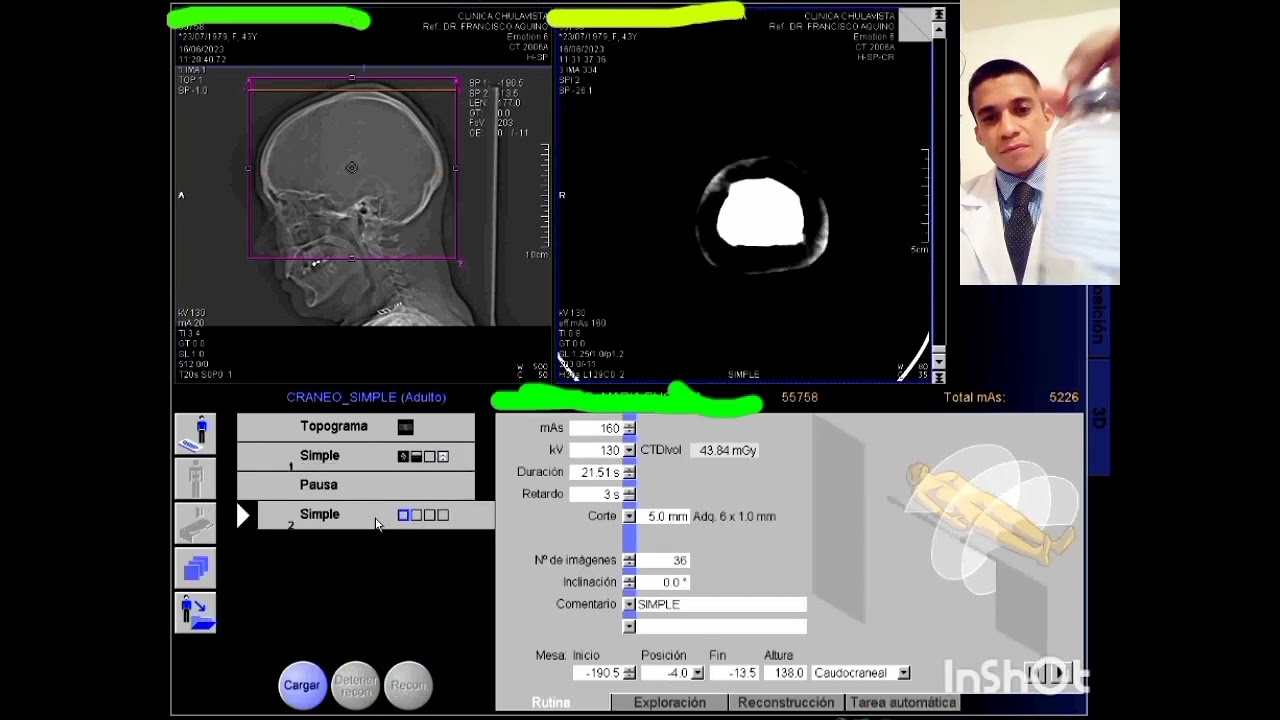Select the second Simple scan entry
Viewport: 1280px width, 720px height.
pyautogui.click(x=376, y=515)
